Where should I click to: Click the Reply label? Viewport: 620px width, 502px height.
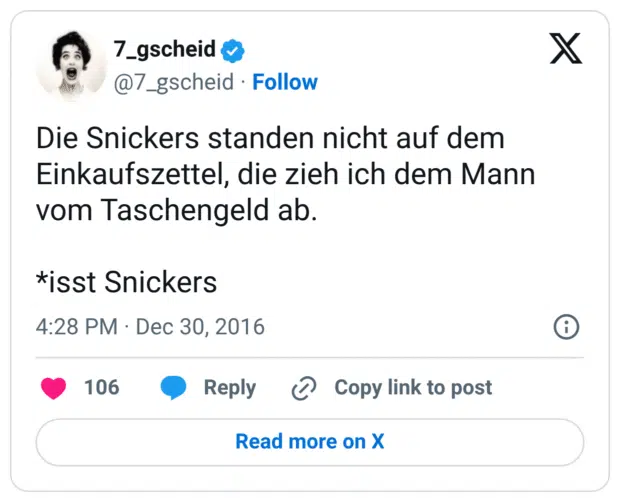click(x=230, y=388)
